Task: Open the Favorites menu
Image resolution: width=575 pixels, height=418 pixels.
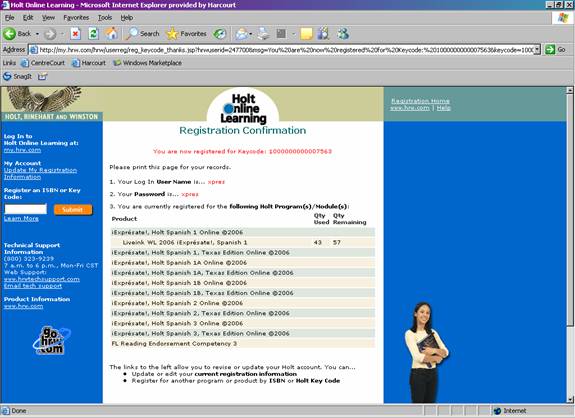Action: click(76, 17)
